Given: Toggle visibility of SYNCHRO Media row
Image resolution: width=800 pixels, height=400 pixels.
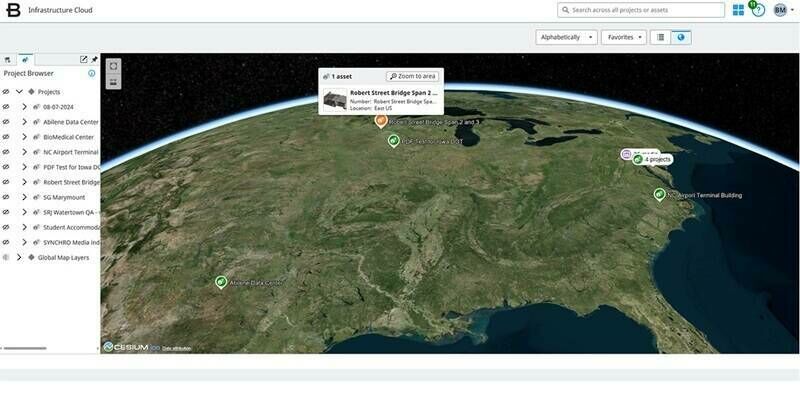Looking at the screenshot, I should [6, 242].
